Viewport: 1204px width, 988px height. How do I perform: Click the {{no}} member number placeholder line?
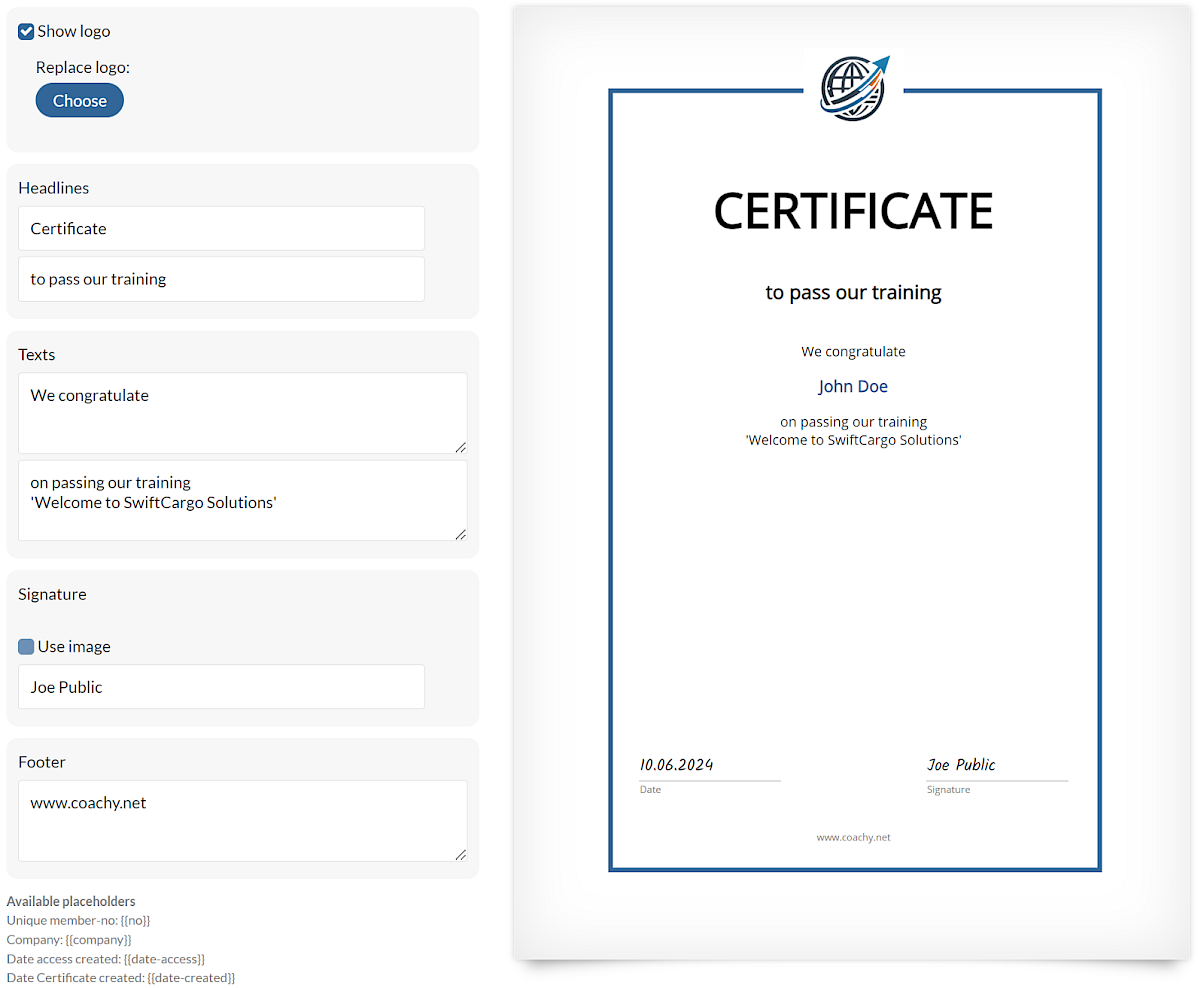point(79,920)
